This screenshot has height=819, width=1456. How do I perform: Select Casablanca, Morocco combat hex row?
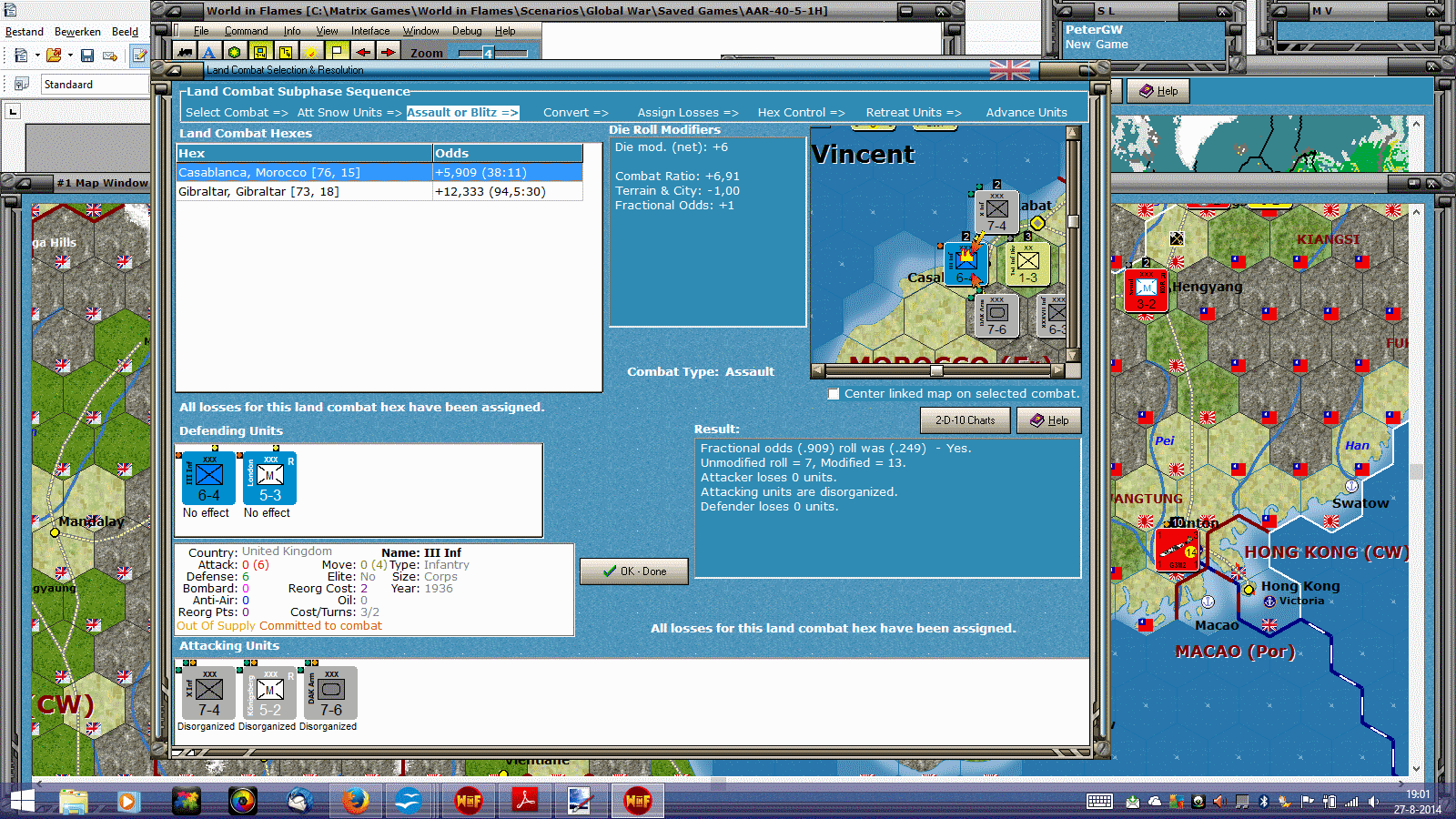[379, 173]
